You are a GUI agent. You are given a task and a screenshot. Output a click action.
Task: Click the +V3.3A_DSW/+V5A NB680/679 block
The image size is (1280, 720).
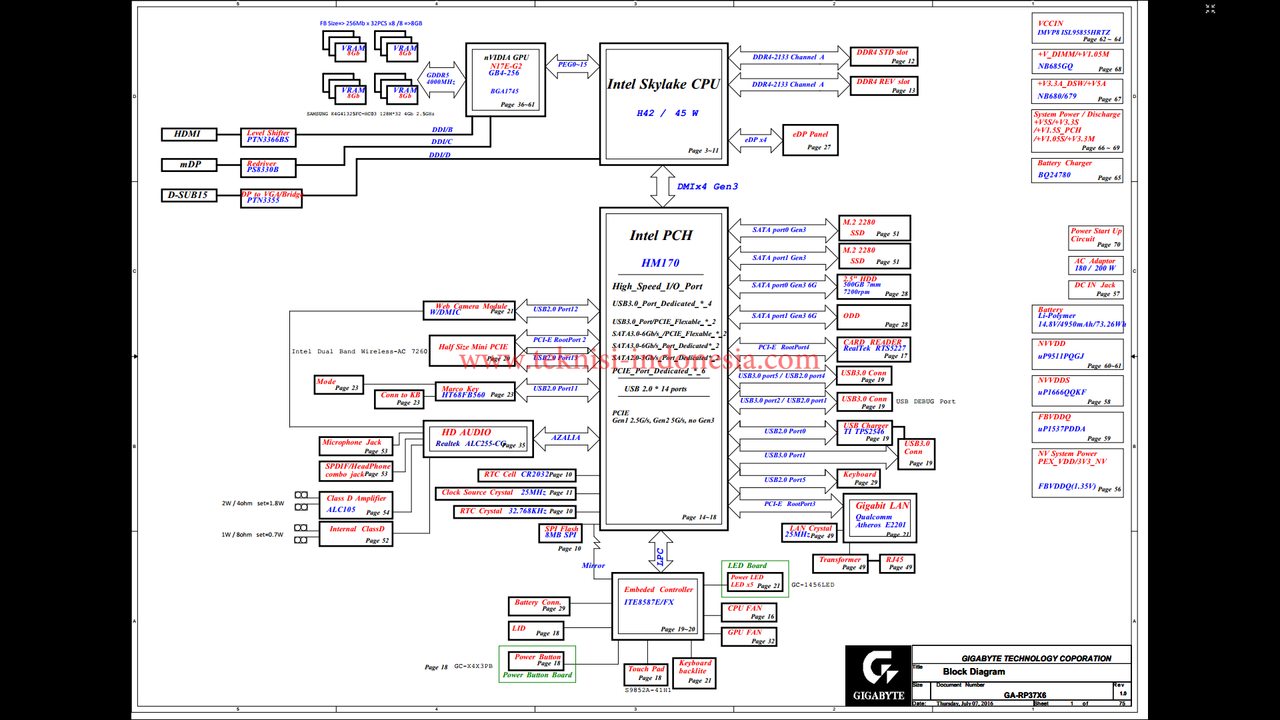pos(1078,91)
